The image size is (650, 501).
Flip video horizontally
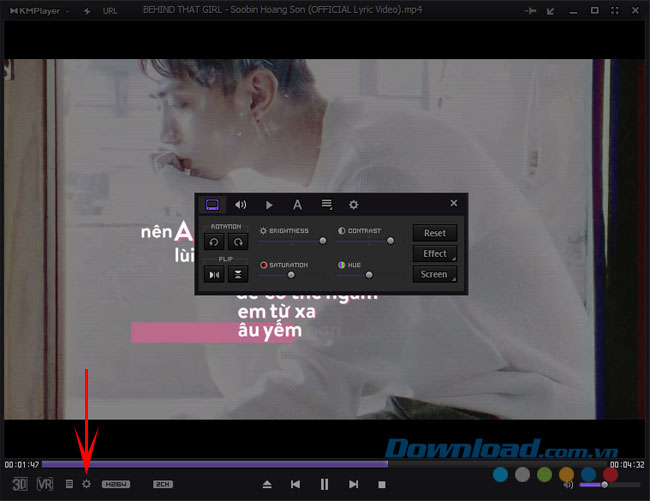click(214, 274)
